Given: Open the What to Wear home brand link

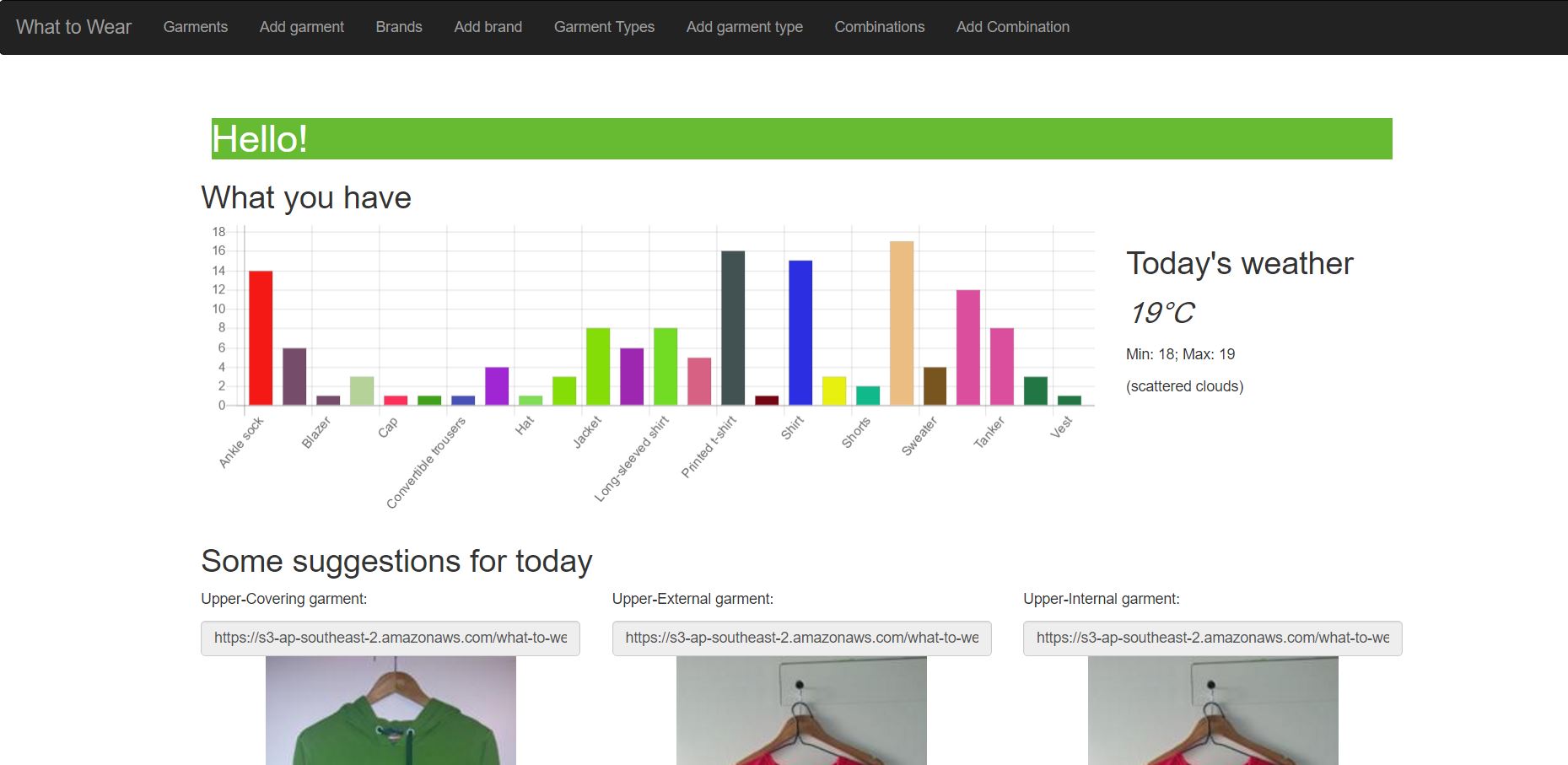Looking at the screenshot, I should click(73, 27).
